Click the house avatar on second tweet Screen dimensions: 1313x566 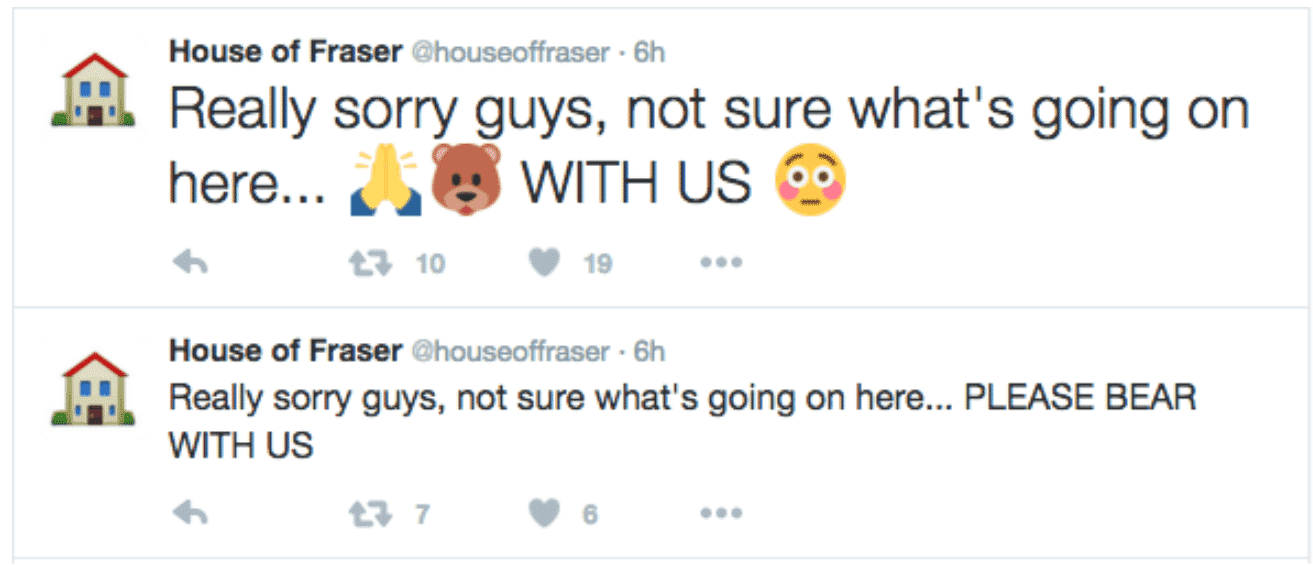pos(91,389)
